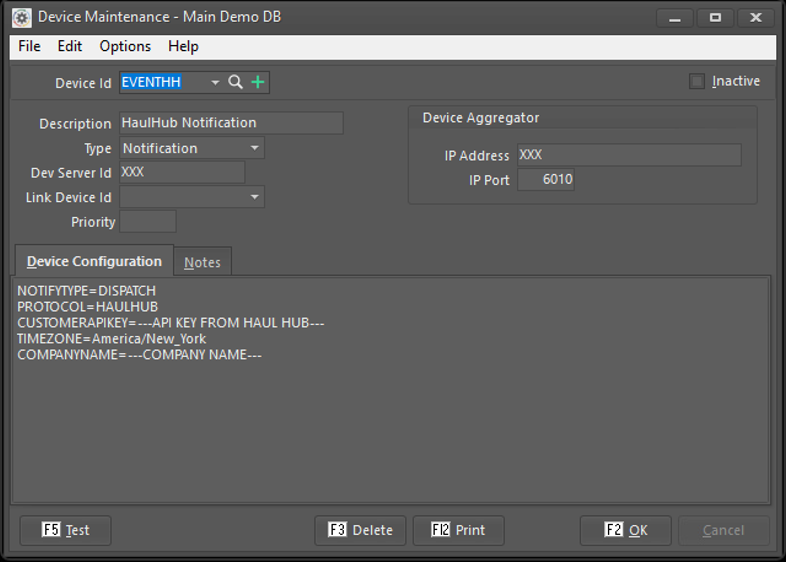Image resolution: width=786 pixels, height=562 pixels.
Task: Click the TIMEZONE=America/New_York line
Action: point(111,339)
